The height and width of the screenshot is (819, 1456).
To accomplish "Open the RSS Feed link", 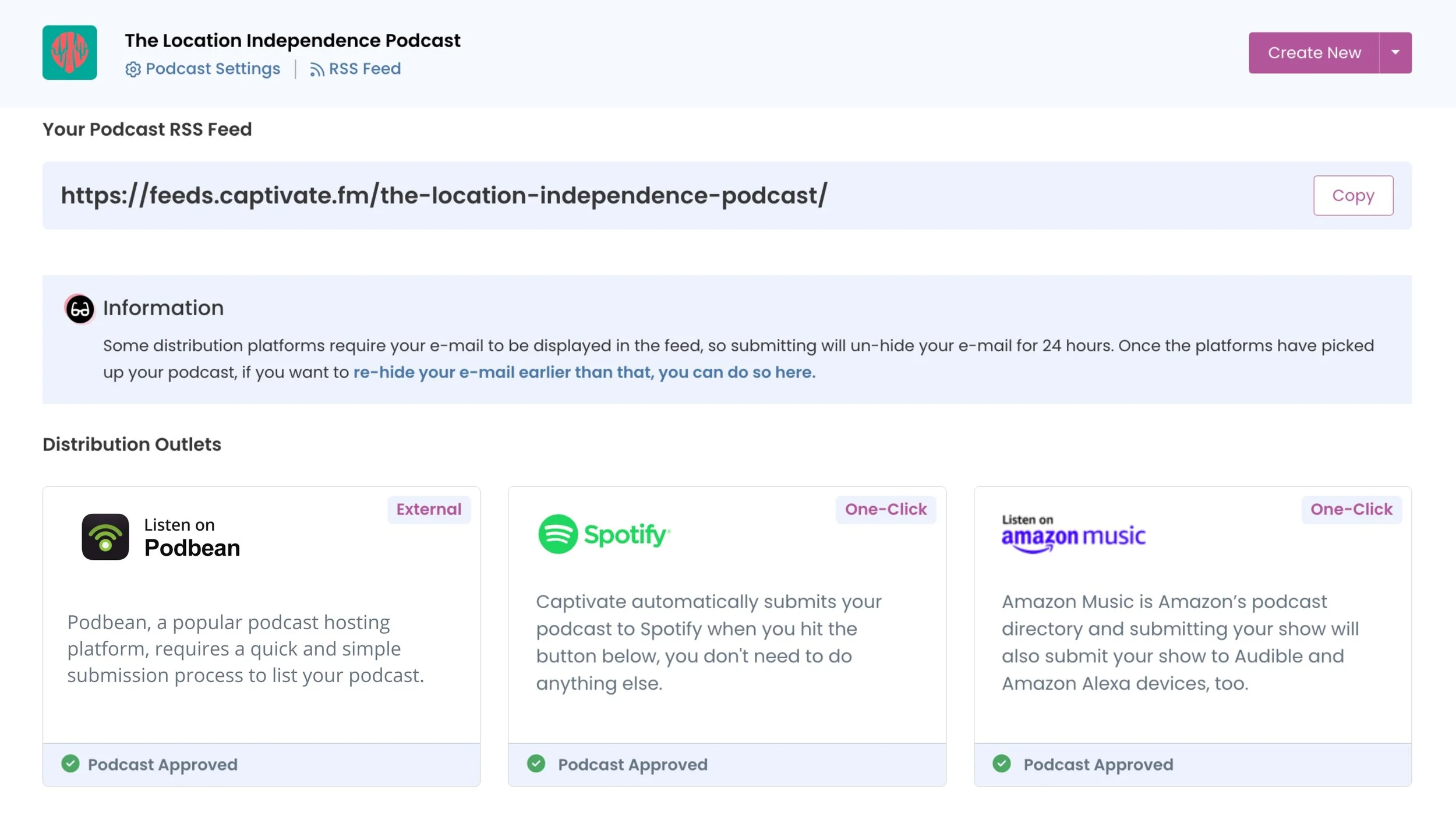I will click(365, 69).
